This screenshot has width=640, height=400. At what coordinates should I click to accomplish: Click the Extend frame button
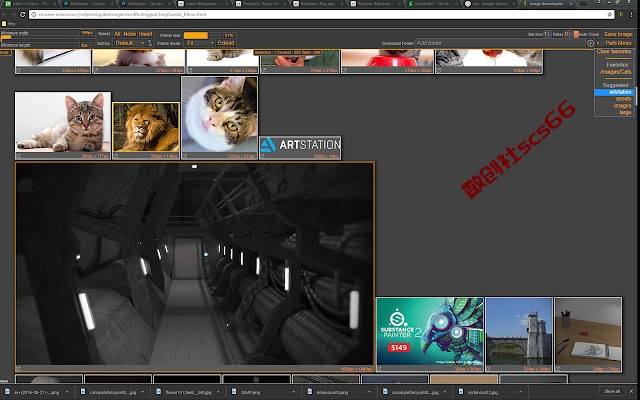click(226, 43)
